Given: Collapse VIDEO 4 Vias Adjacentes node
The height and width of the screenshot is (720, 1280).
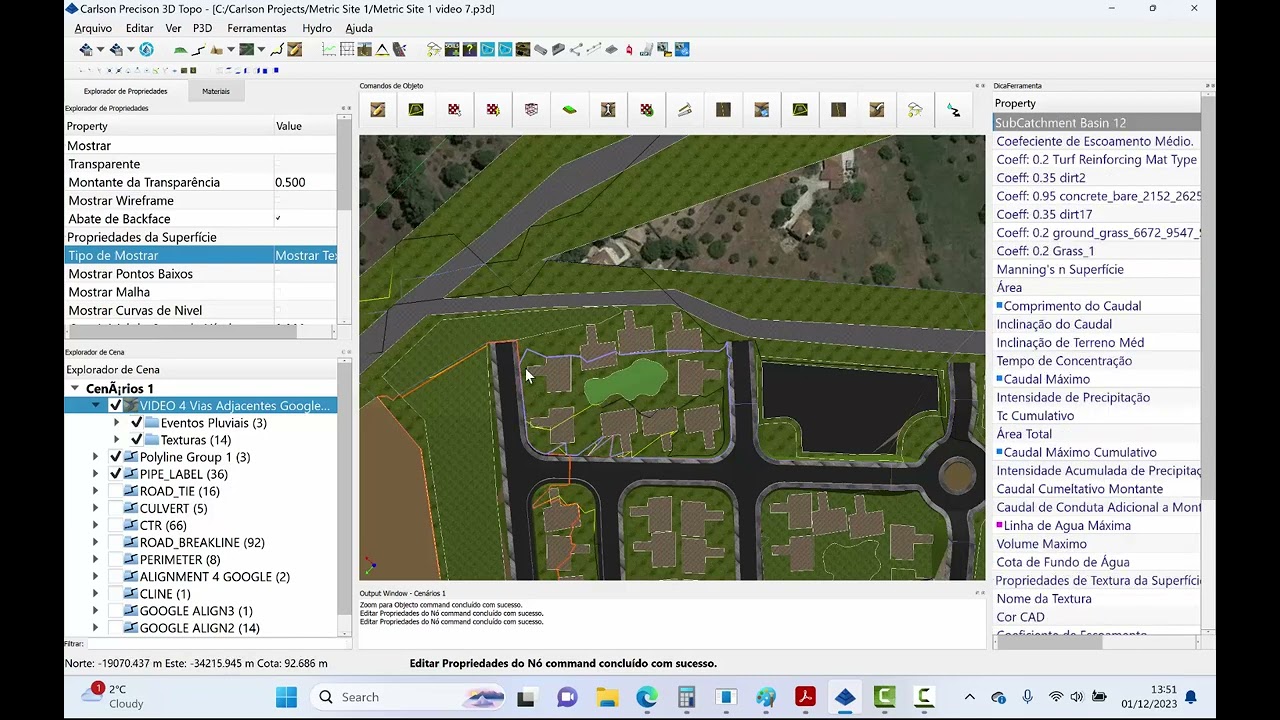Looking at the screenshot, I should point(96,406).
